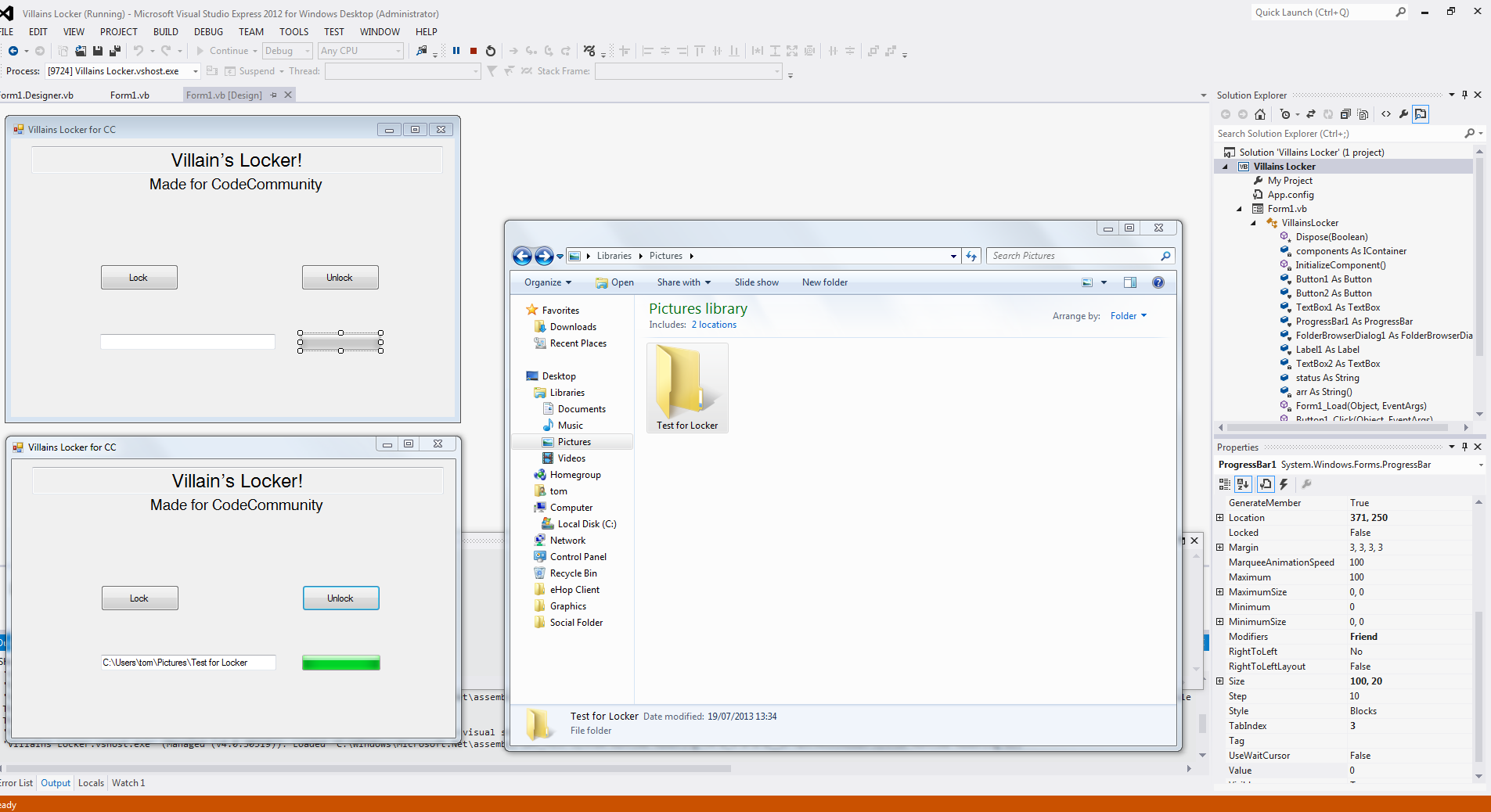Screen dimensions: 1491x812
Task: Click the Search Solution Explorer field
Action: tap(1338, 134)
